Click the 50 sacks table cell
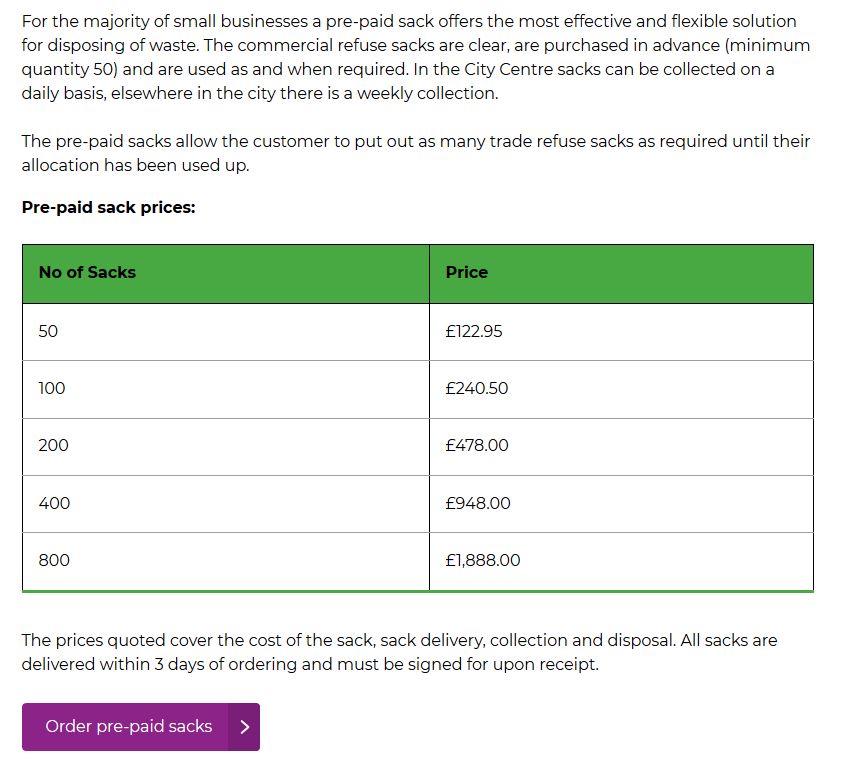Screen dimensions: 842x767 point(226,332)
